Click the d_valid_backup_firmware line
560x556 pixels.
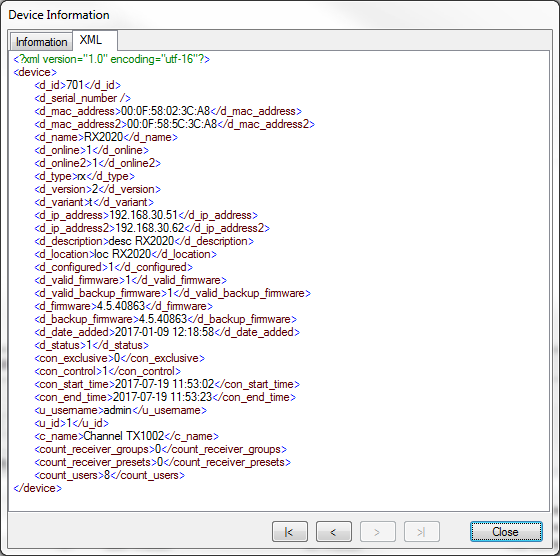(x=172, y=293)
